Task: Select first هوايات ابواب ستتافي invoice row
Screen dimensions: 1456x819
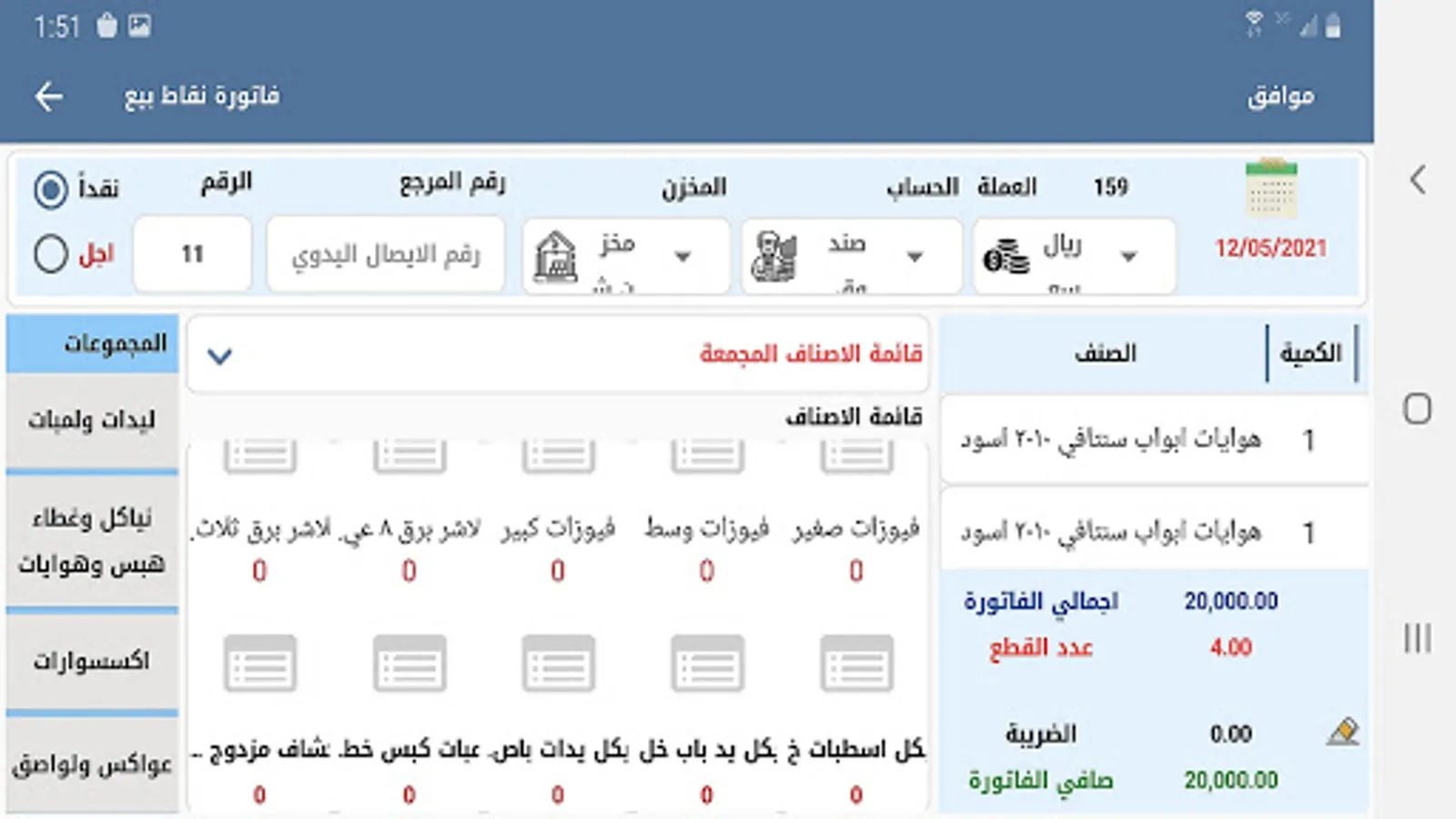Action: (x=1155, y=440)
